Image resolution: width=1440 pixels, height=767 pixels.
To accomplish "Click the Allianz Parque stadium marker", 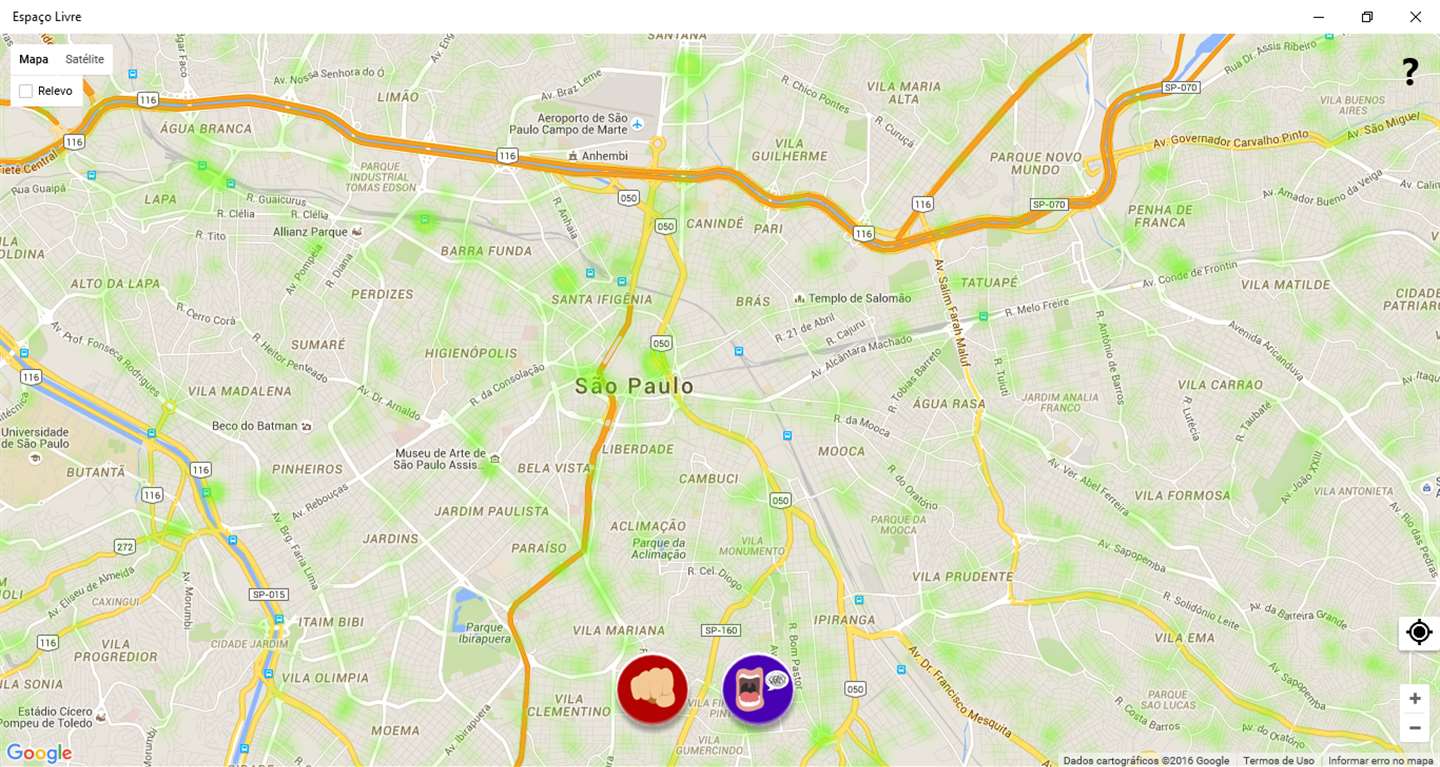I will coord(357,231).
